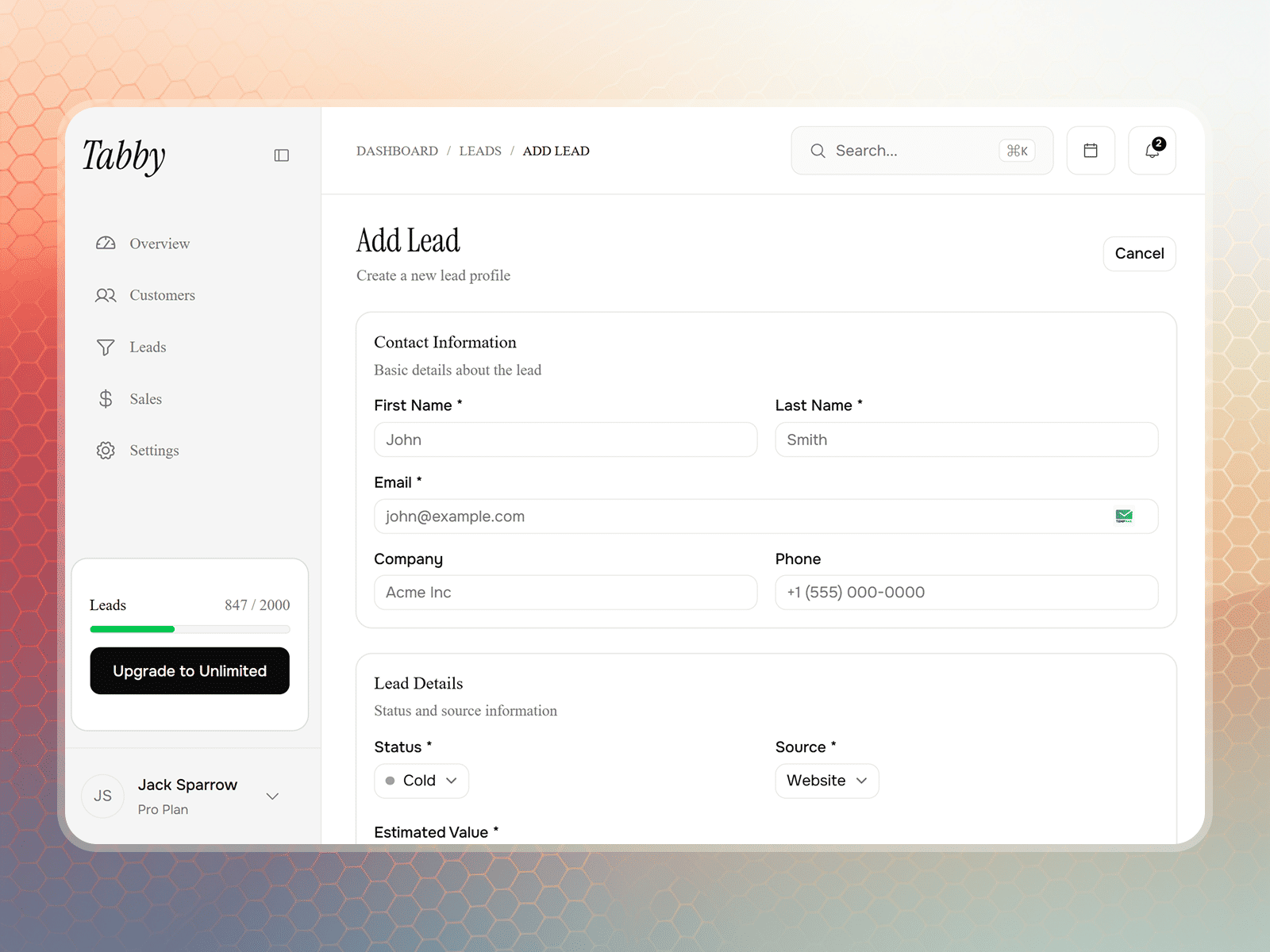Focus the First Name input field
Image resolution: width=1270 pixels, height=952 pixels.
565,440
